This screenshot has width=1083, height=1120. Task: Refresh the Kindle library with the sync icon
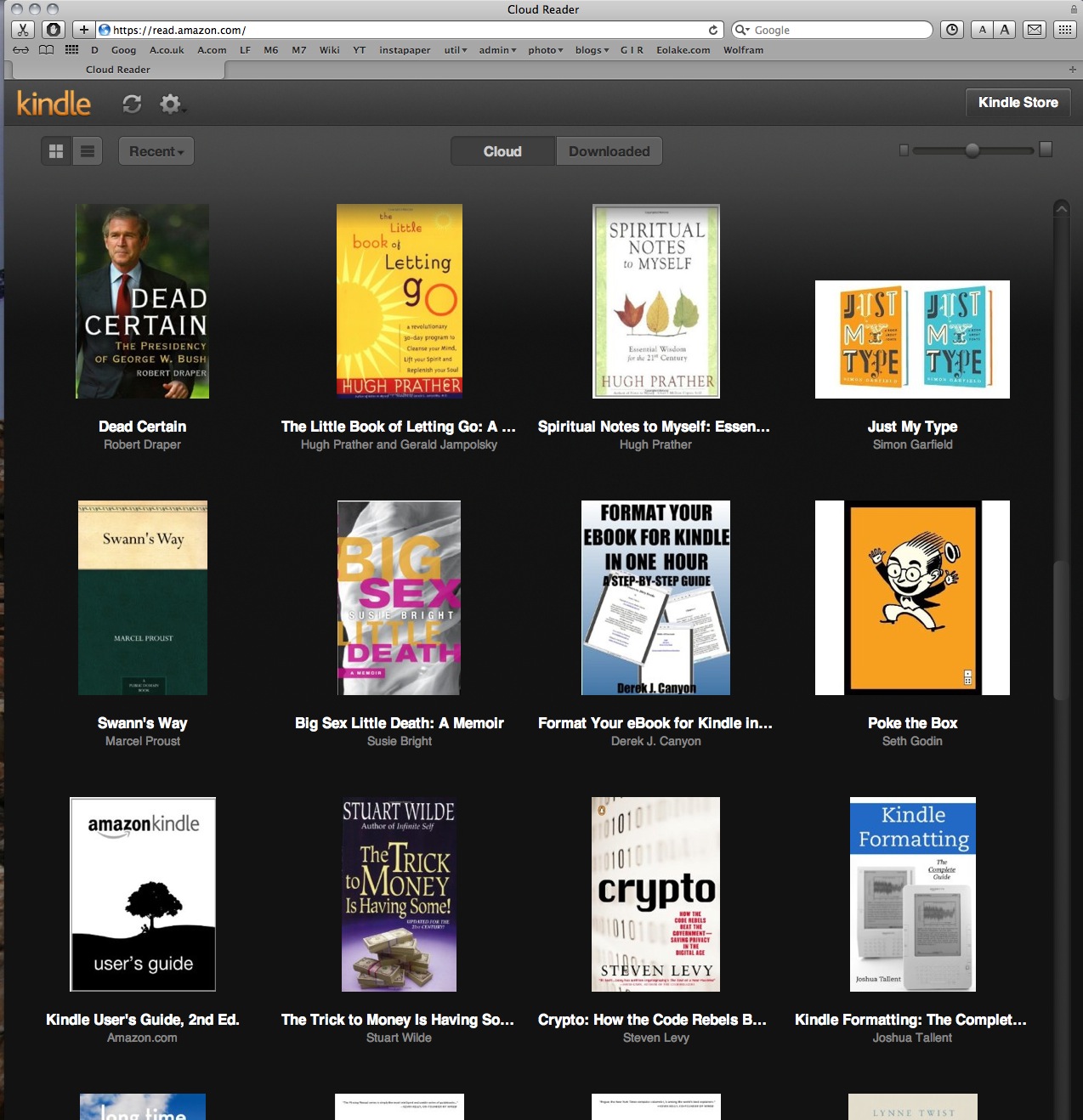(x=132, y=103)
